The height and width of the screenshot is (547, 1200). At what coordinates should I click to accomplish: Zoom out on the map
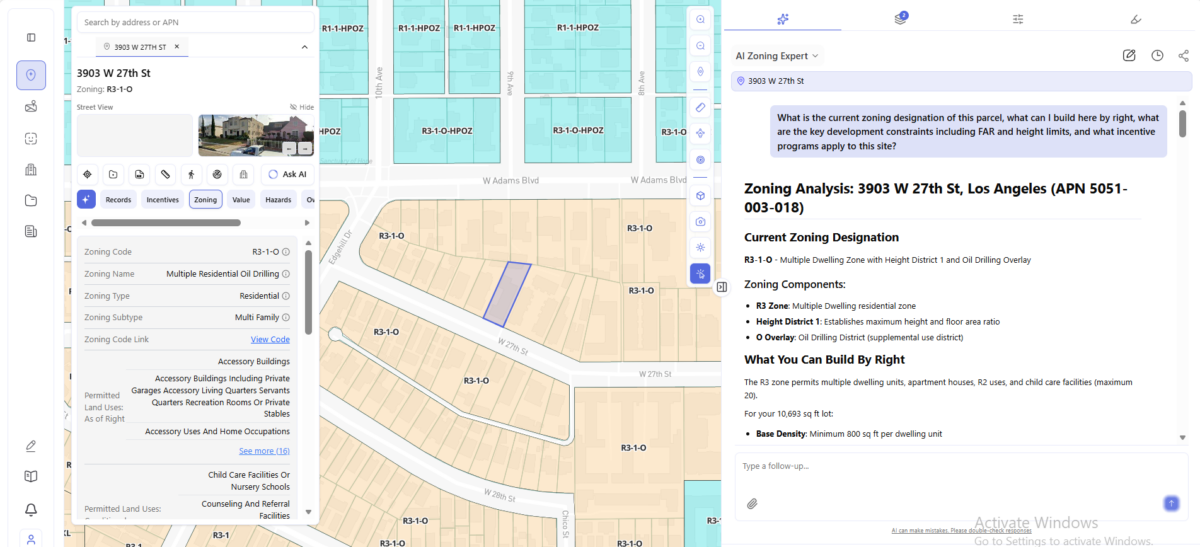[x=700, y=46]
